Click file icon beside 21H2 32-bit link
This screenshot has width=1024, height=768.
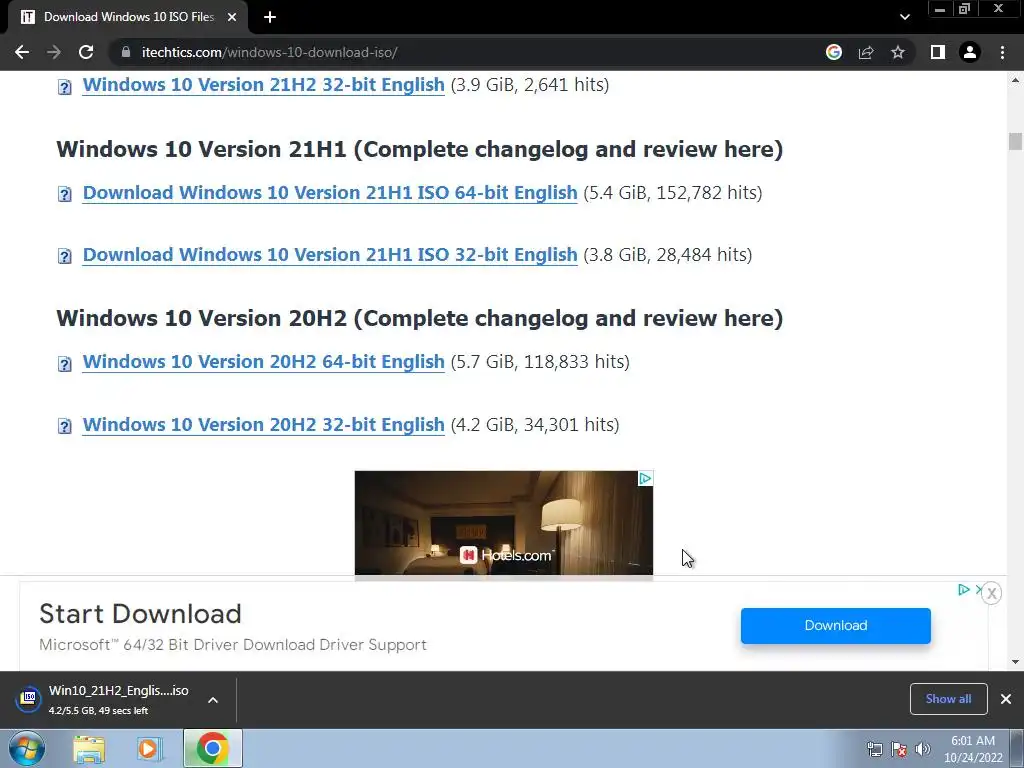[65, 87]
